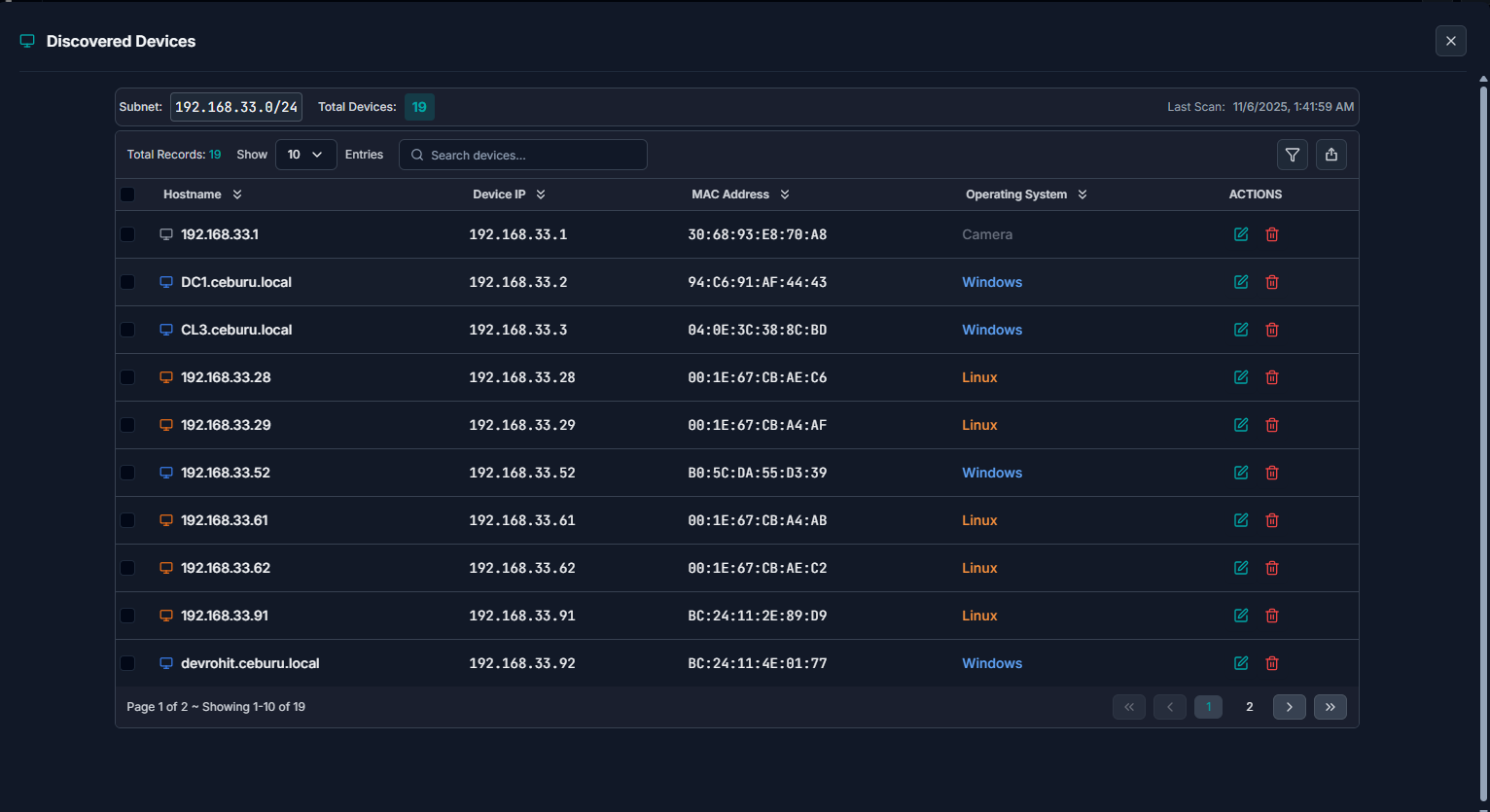
Task: Edit device 192.168.33.61
Action: pos(1241,520)
